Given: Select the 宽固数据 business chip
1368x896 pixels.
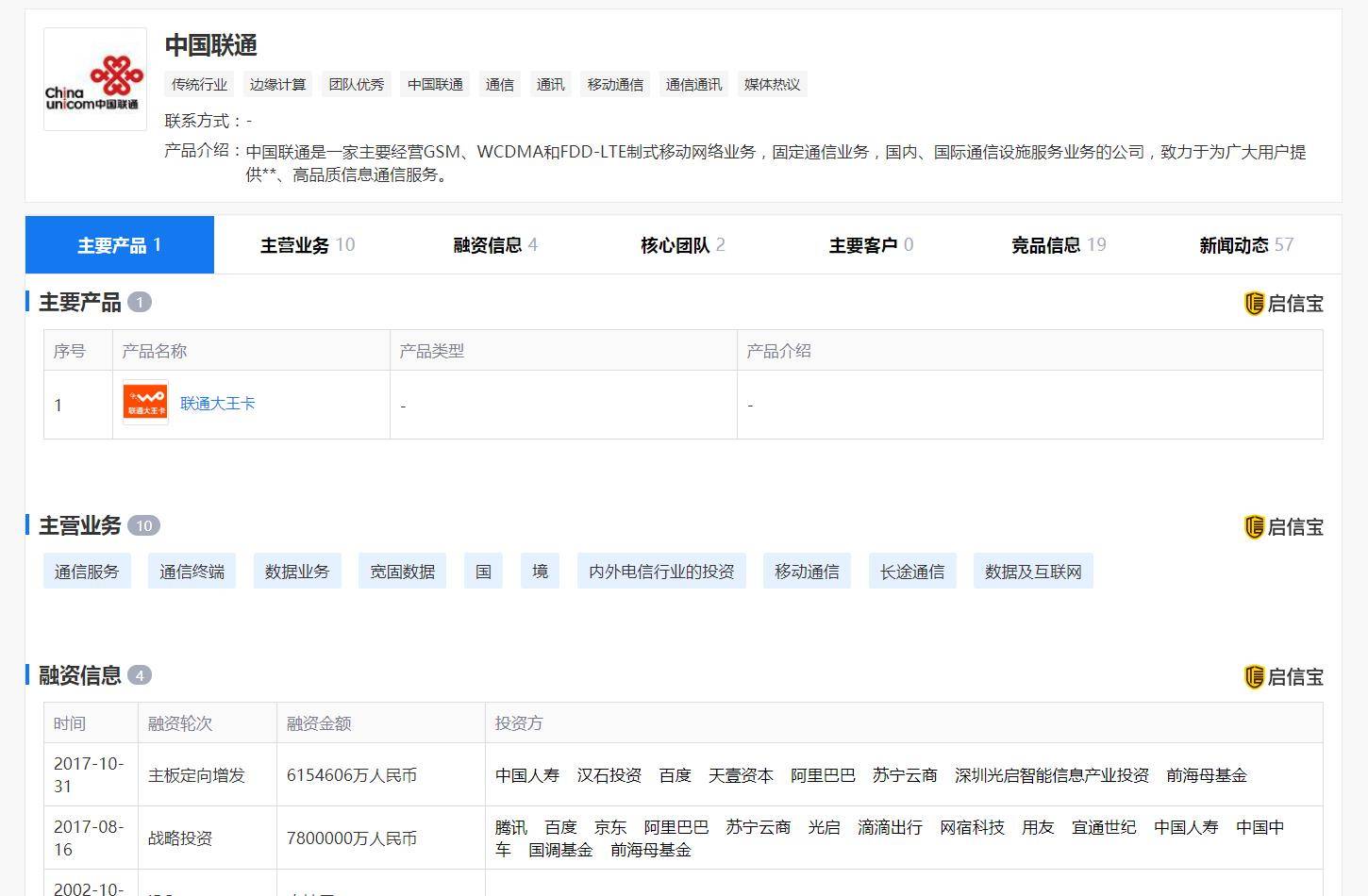Looking at the screenshot, I should point(403,572).
